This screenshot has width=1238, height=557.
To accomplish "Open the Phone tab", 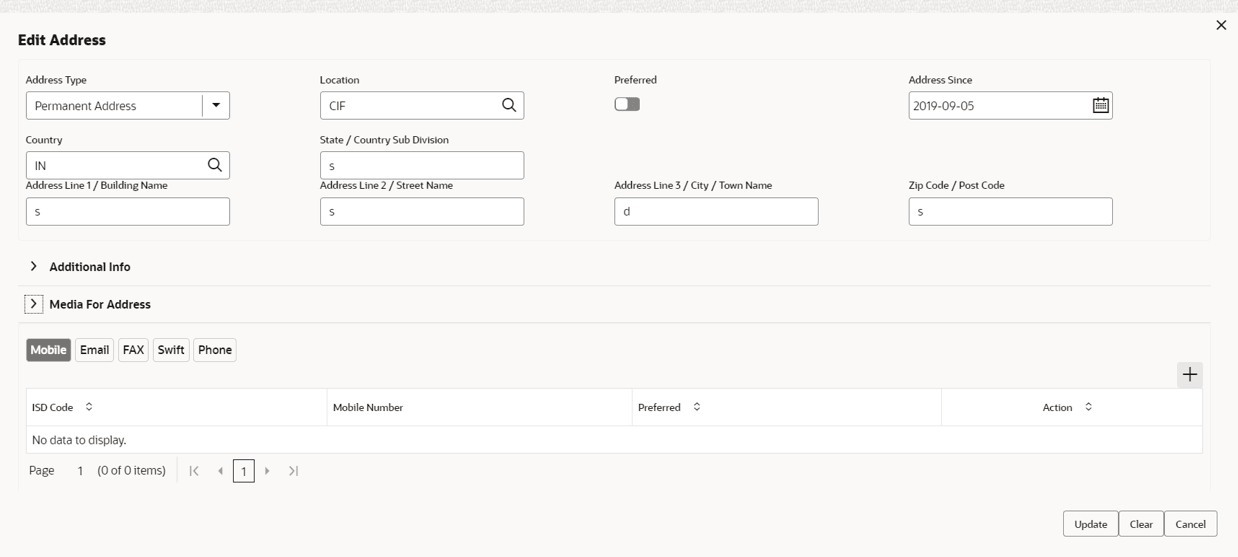I will click(215, 350).
